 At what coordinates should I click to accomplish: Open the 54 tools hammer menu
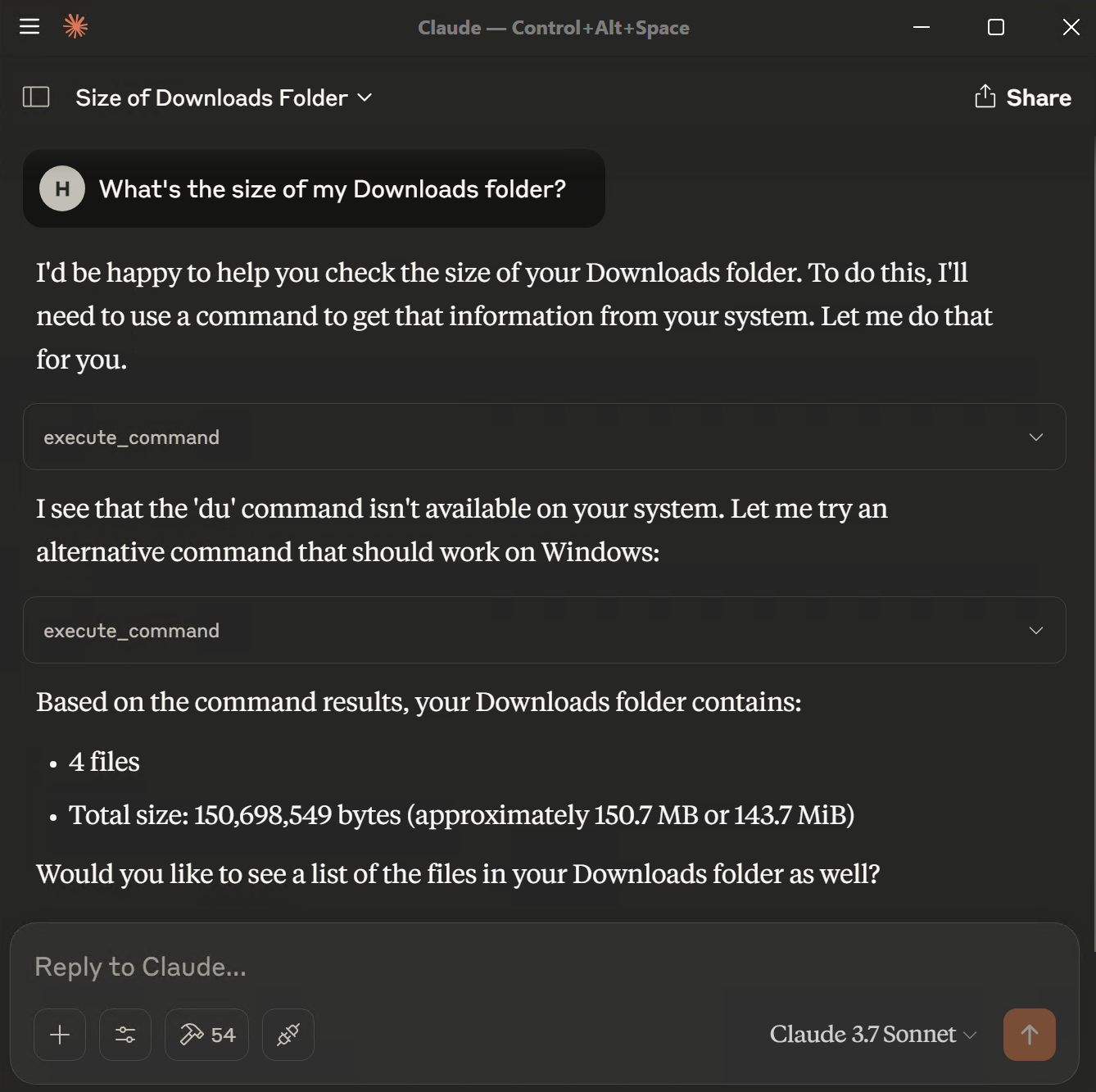[x=207, y=1035]
